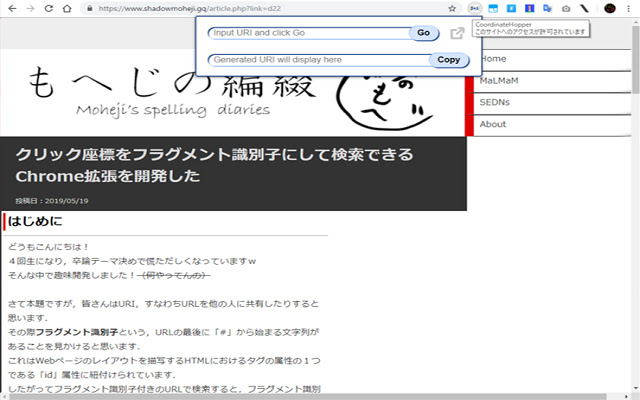Screen dimensions: 640x400
Task: Click the CoordinateHopper extension icon
Action: click(474, 8)
